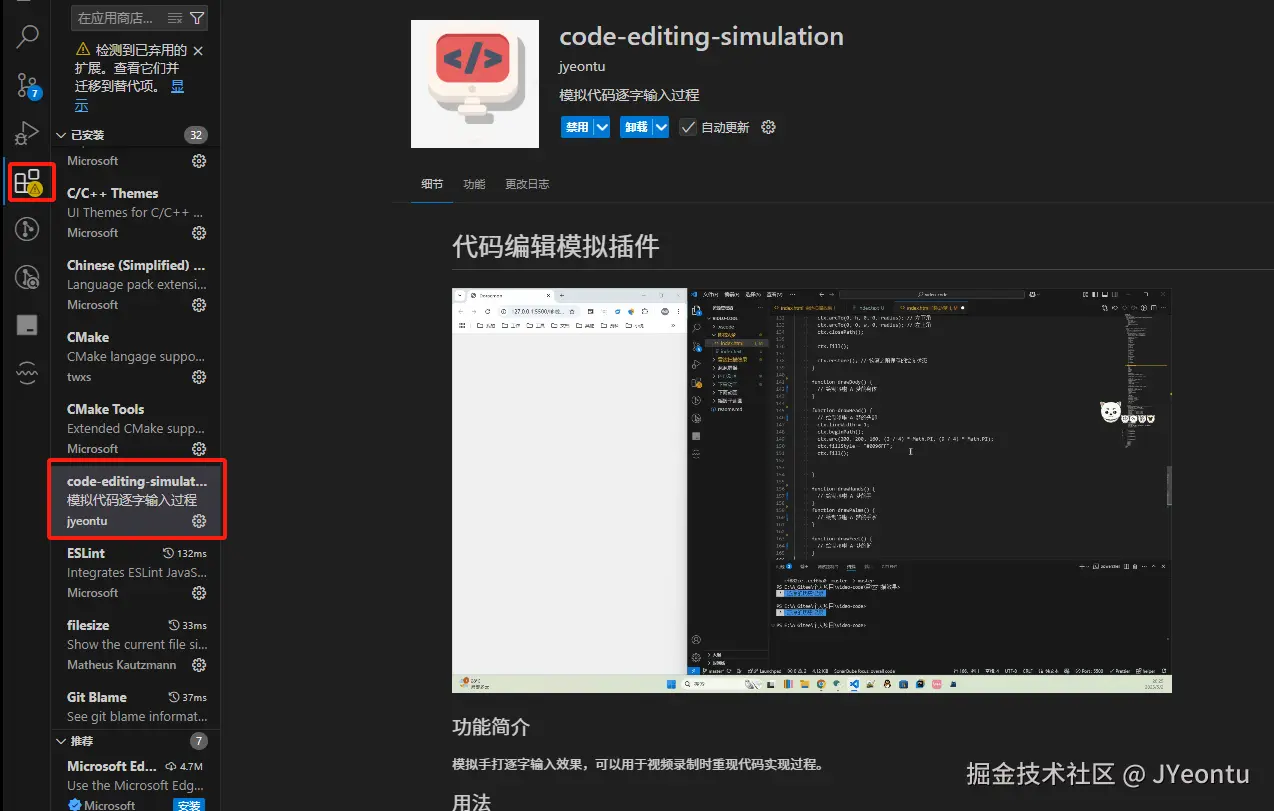Select code-editing-simulation in extension list
The height and width of the screenshot is (811, 1274).
point(137,501)
